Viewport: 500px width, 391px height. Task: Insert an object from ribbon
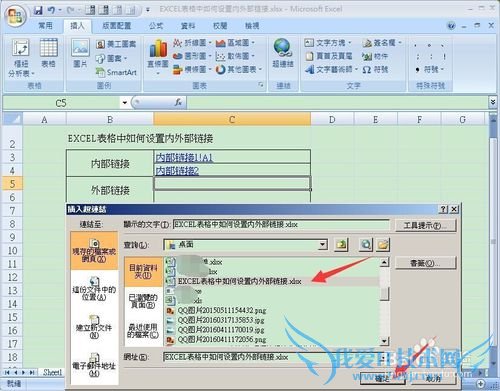click(x=375, y=56)
